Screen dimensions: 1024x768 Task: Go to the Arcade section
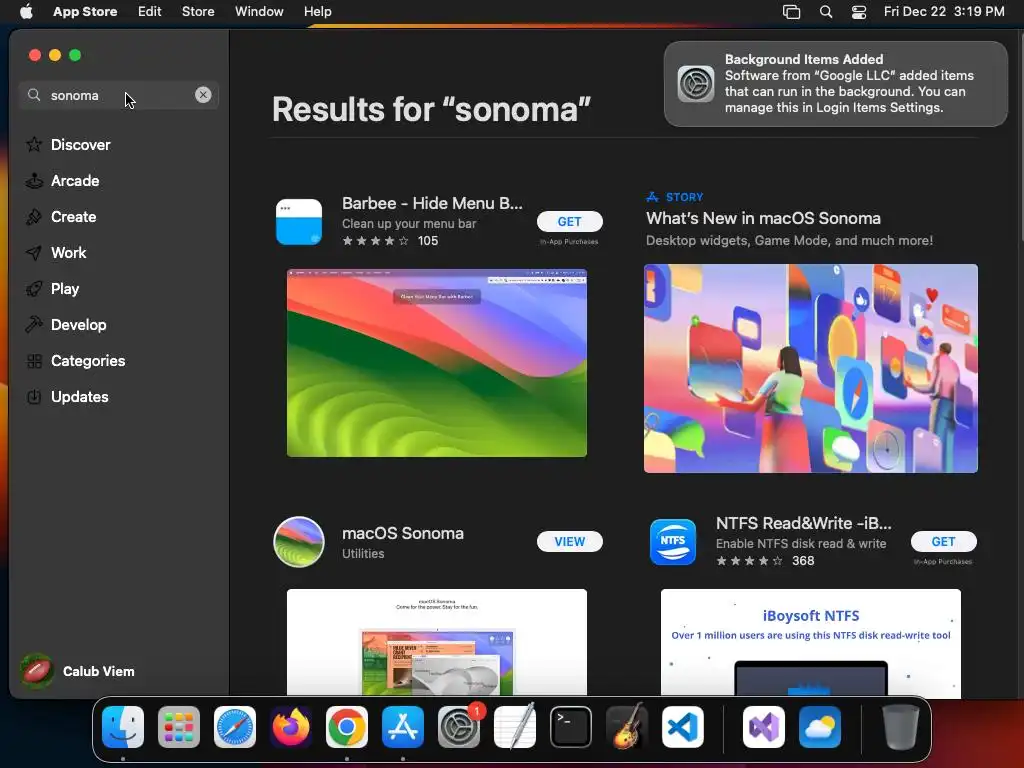click(63, 180)
